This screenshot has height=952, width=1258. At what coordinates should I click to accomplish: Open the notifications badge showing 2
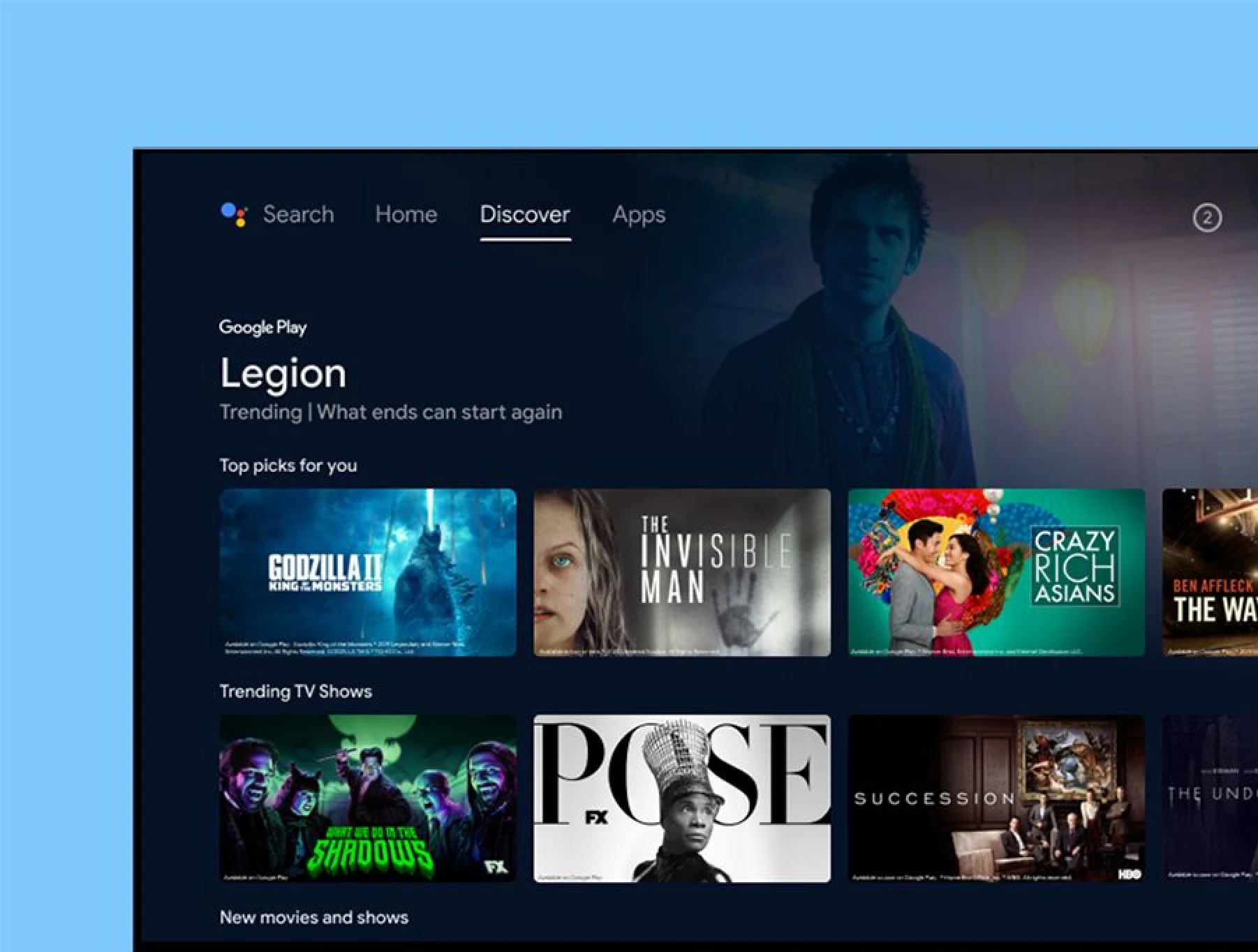1207,218
